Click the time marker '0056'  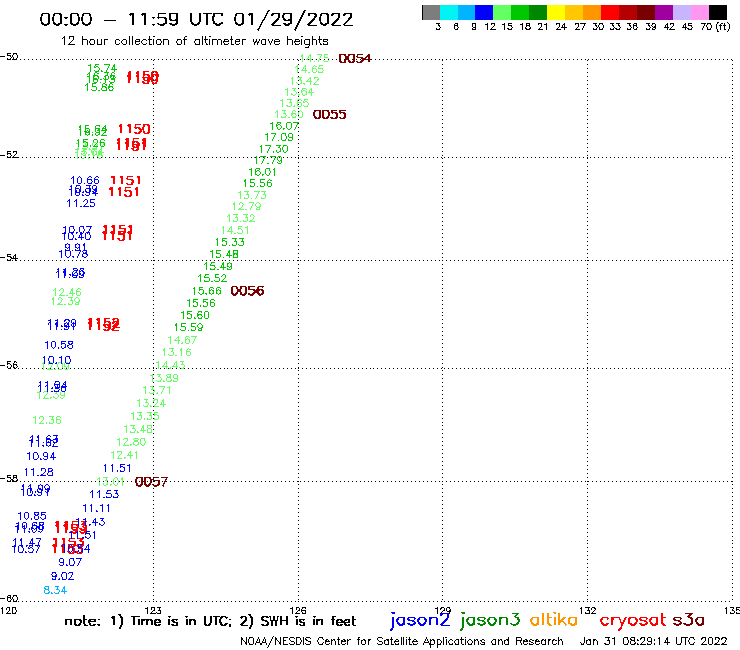pos(247,291)
